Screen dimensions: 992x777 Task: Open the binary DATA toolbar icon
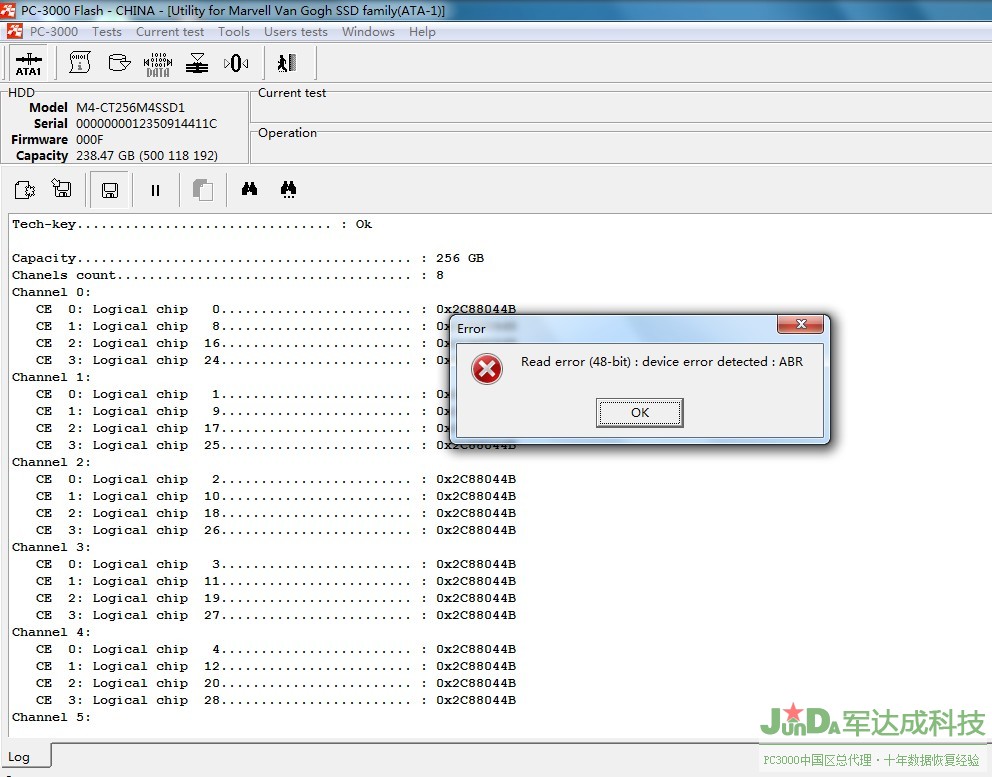click(158, 64)
